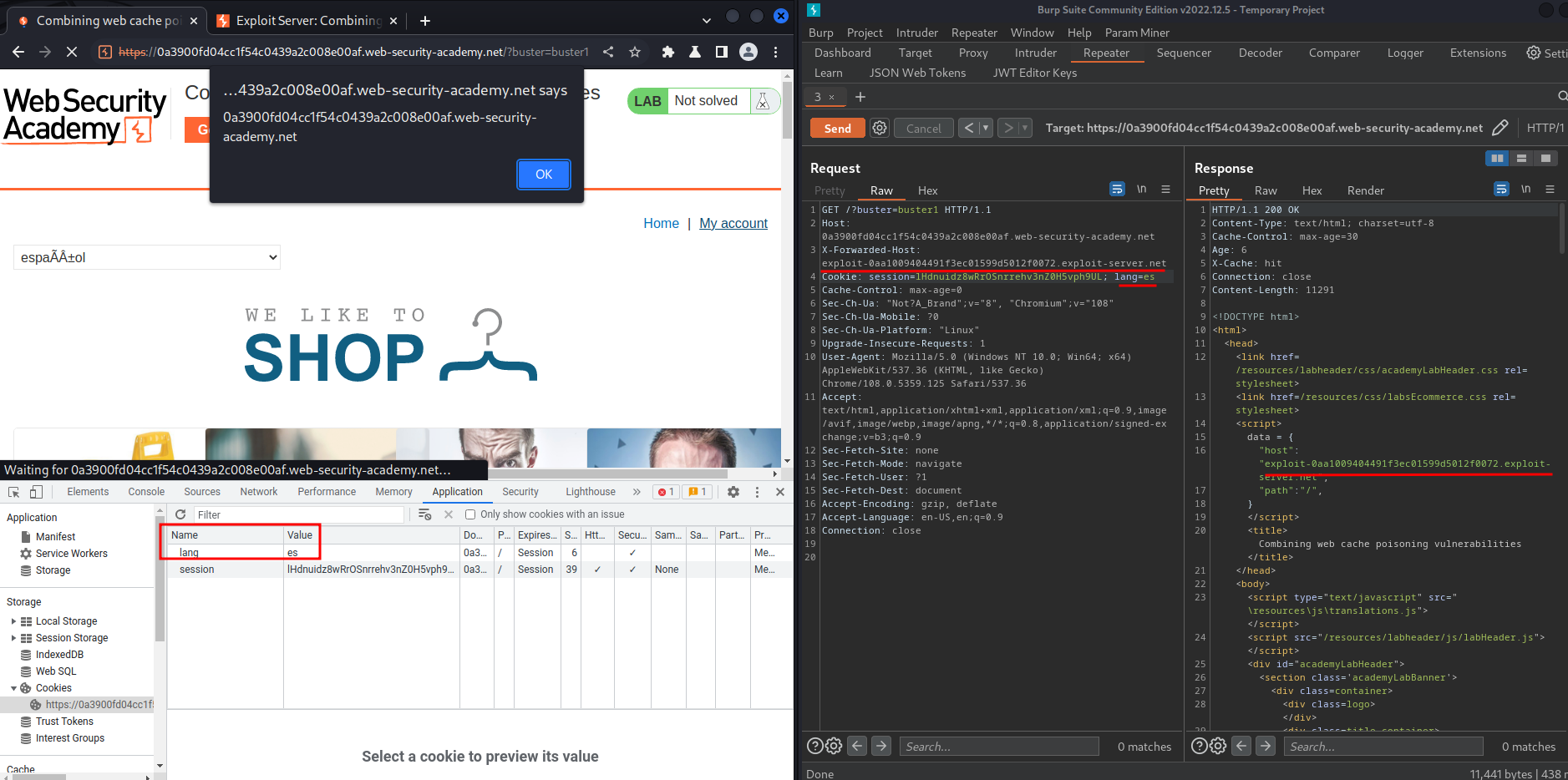The width and height of the screenshot is (1568, 780).
Task: Go back in the browser history
Action: pos(18,52)
